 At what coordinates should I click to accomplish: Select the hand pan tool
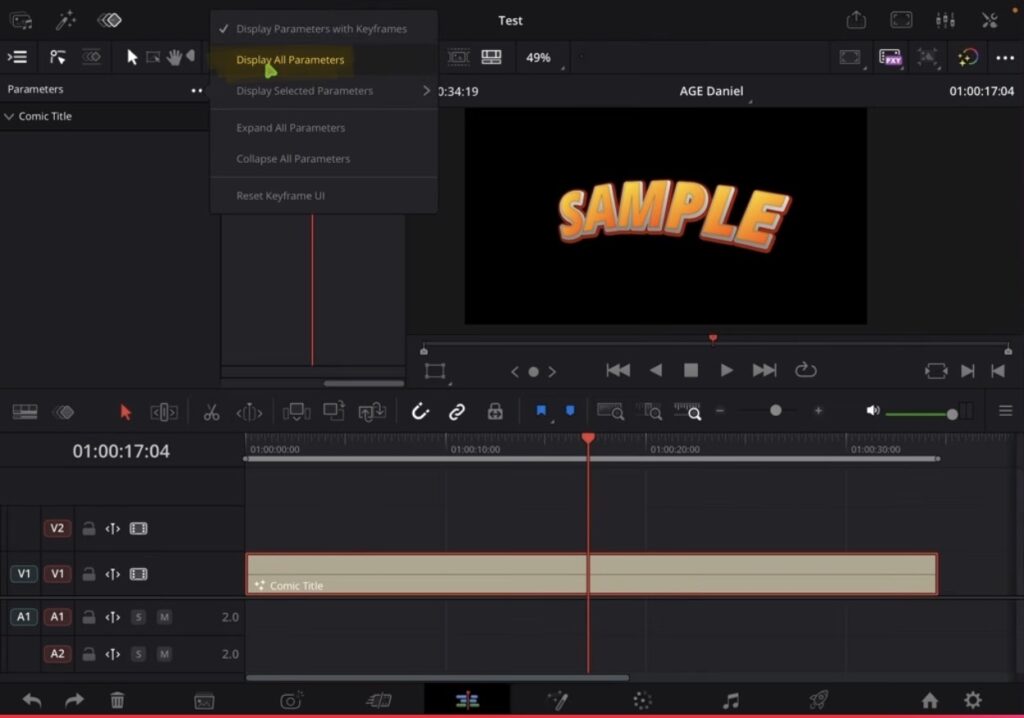[x=174, y=57]
